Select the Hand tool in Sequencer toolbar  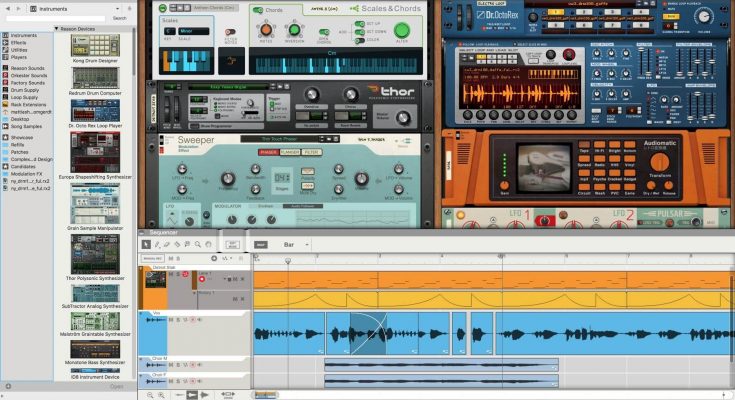click(x=209, y=244)
